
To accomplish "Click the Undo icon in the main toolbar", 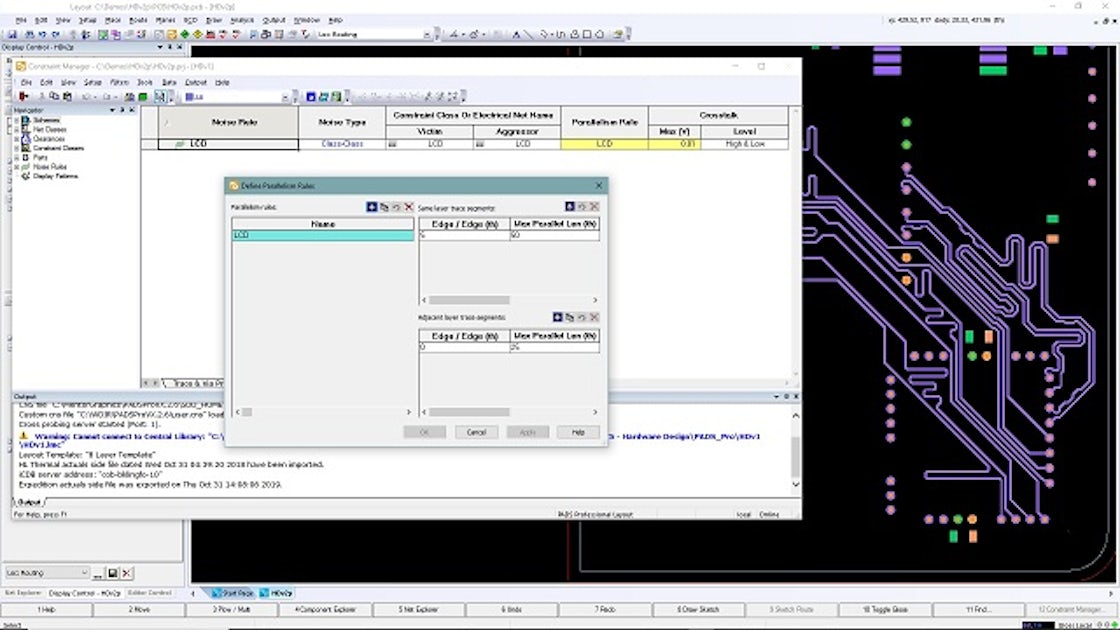I will (x=42, y=33).
